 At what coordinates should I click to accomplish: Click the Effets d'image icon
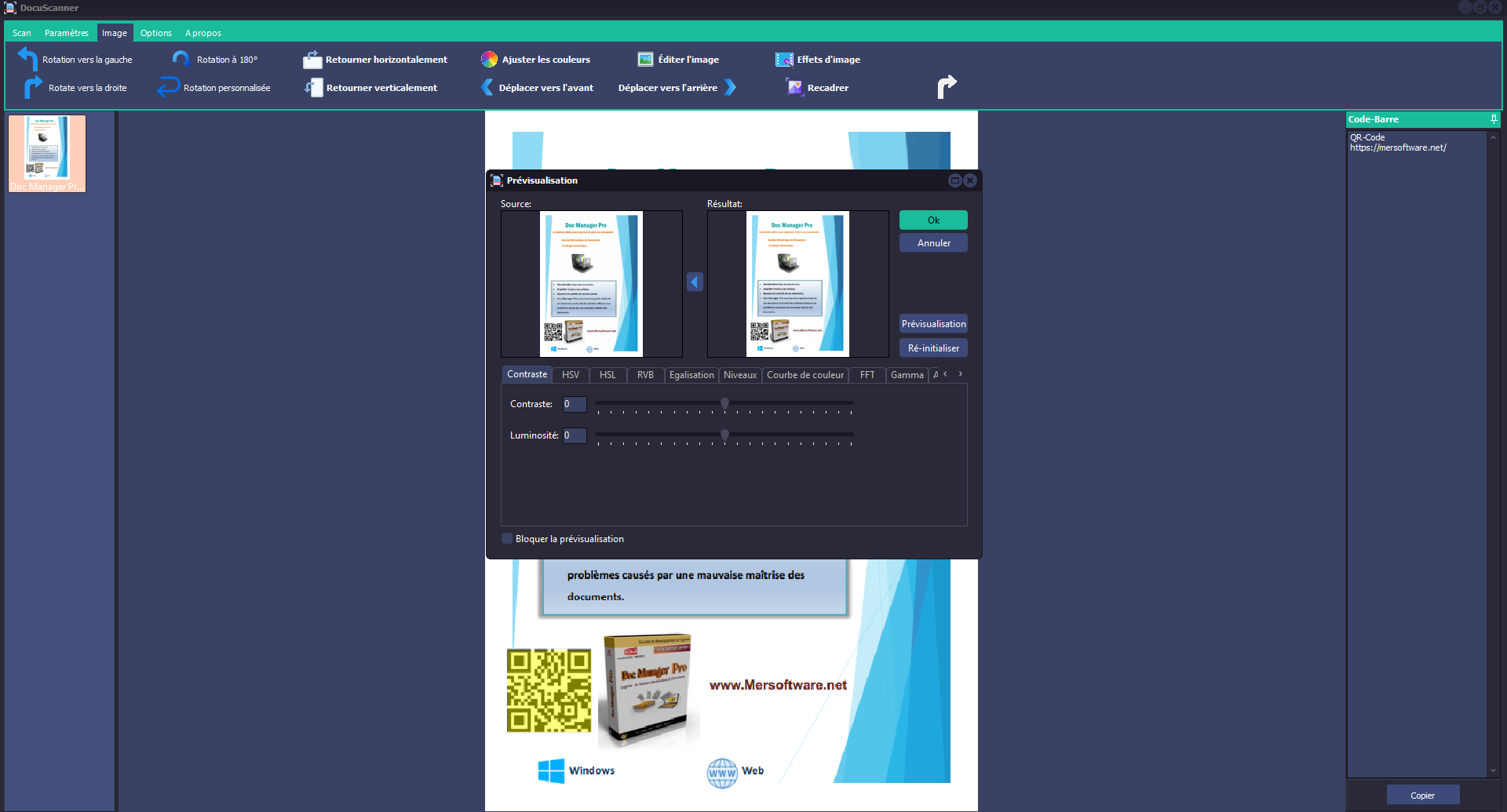(x=784, y=60)
